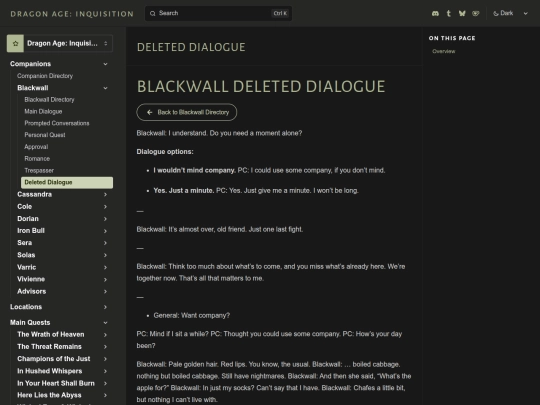Open the Iron Bull companion entry
This screenshot has height=405, width=540.
click(31, 231)
